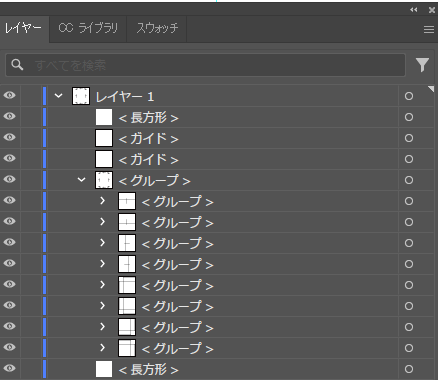
Task: Click the search magnifier icon
Action: point(17,65)
